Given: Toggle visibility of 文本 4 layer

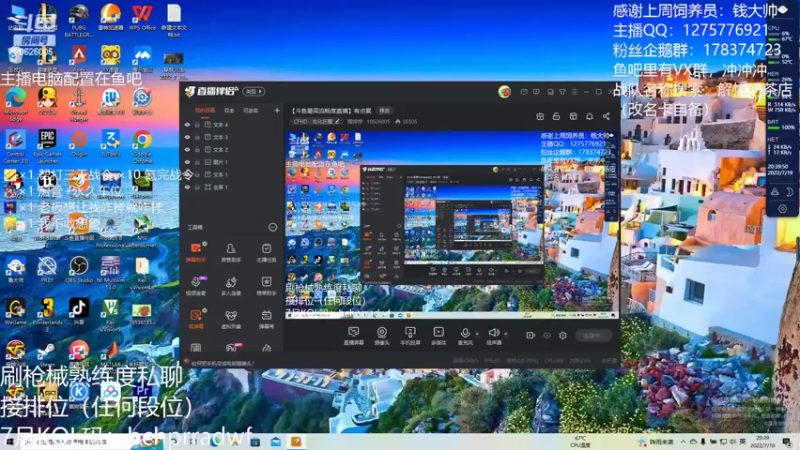Looking at the screenshot, I should tap(187, 124).
